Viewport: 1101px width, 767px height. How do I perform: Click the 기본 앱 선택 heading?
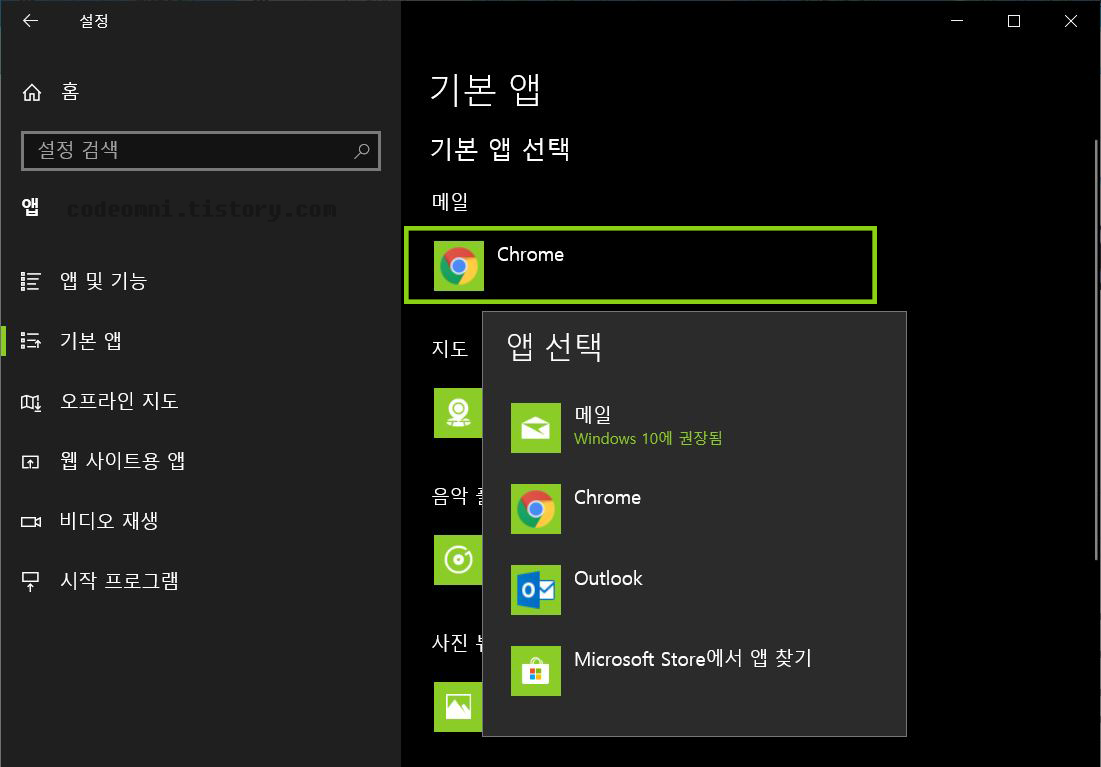point(499,149)
